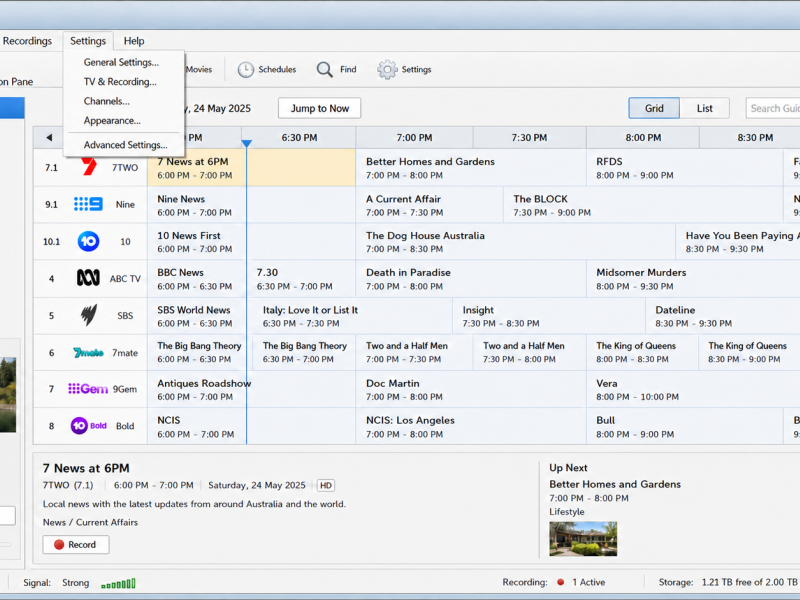Select the 9Gem channel logo
Viewport: 800px width, 600px height.
coord(88,389)
